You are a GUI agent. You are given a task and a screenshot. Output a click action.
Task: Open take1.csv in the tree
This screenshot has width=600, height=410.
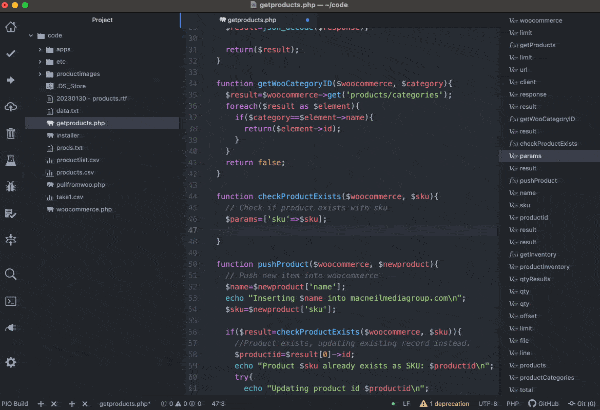[70, 197]
